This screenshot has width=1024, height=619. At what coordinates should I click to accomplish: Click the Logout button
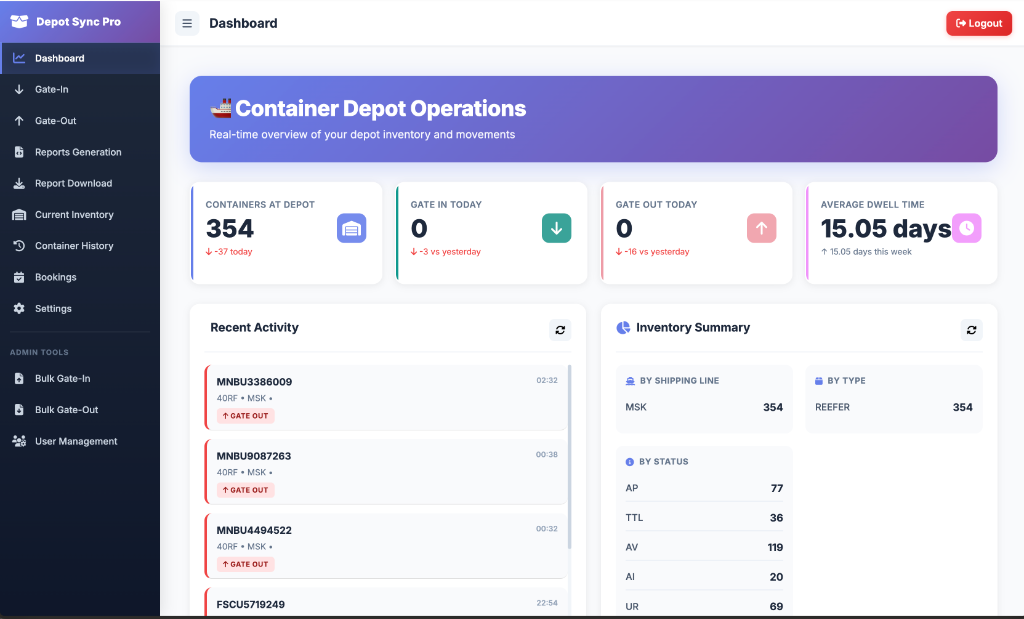(x=978, y=22)
